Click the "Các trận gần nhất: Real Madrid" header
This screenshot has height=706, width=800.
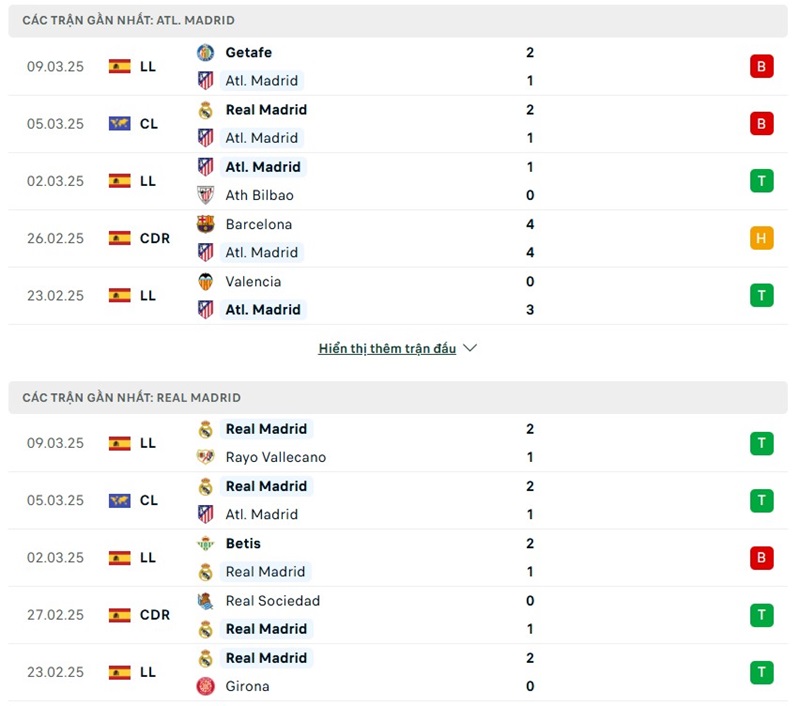point(131,397)
